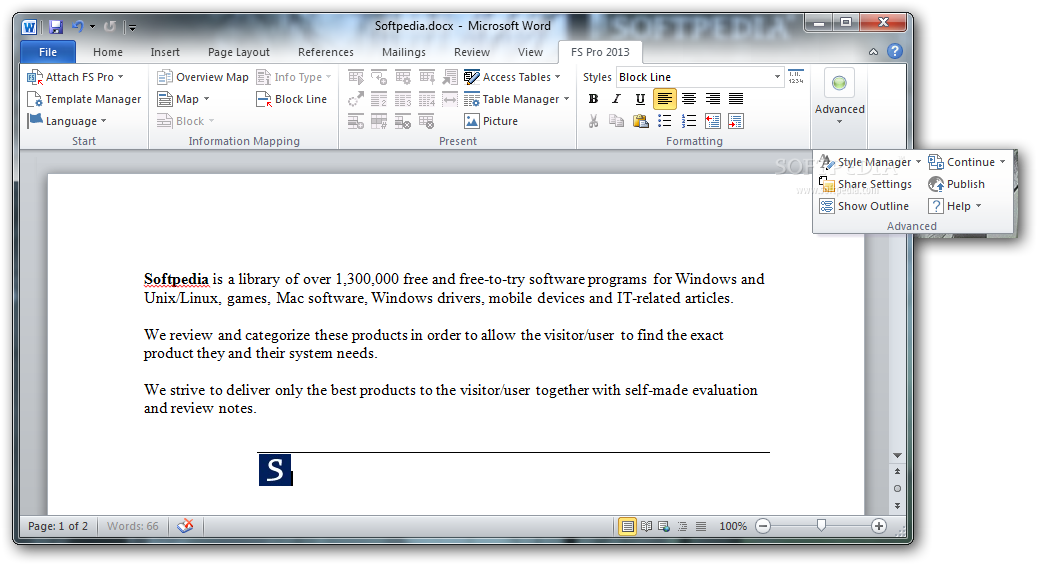Image resolution: width=1038 pixels, height=565 pixels.
Task: Click the vertical scrollbar down arrow
Action: [x=897, y=455]
